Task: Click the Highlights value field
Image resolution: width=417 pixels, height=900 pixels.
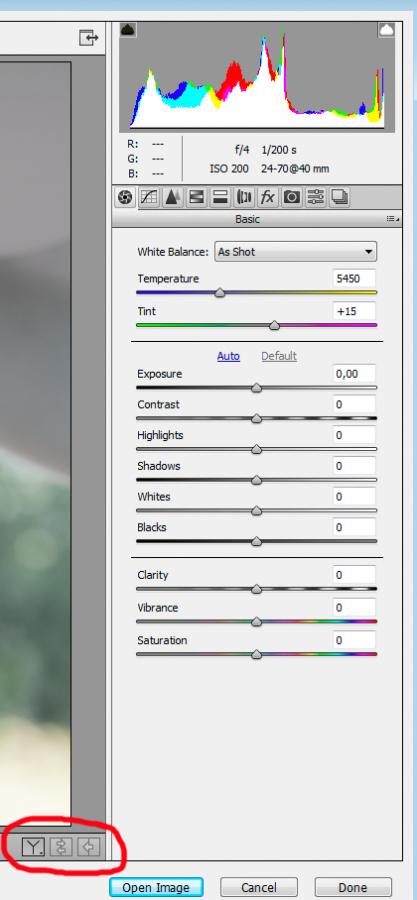Action: click(x=354, y=435)
